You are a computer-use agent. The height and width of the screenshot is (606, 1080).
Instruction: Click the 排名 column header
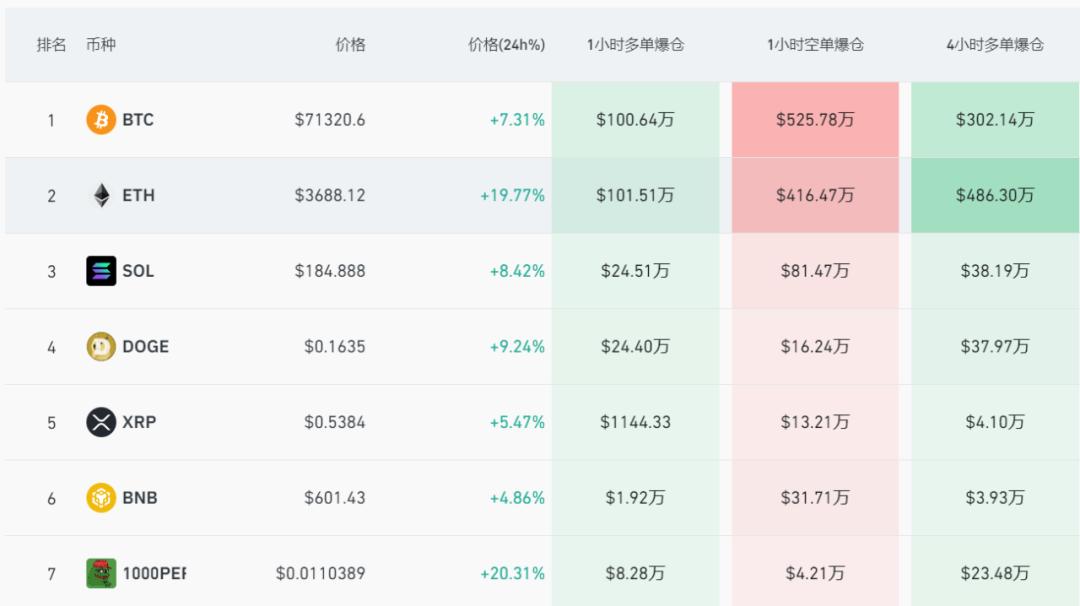pyautogui.click(x=52, y=45)
